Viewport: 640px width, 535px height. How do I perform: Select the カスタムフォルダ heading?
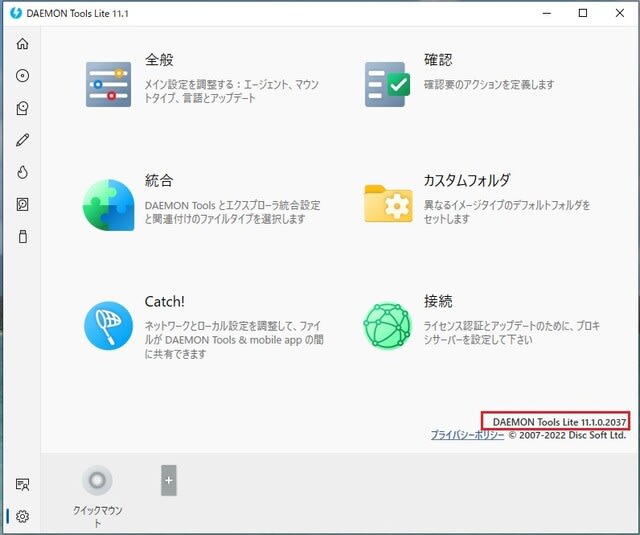click(467, 180)
